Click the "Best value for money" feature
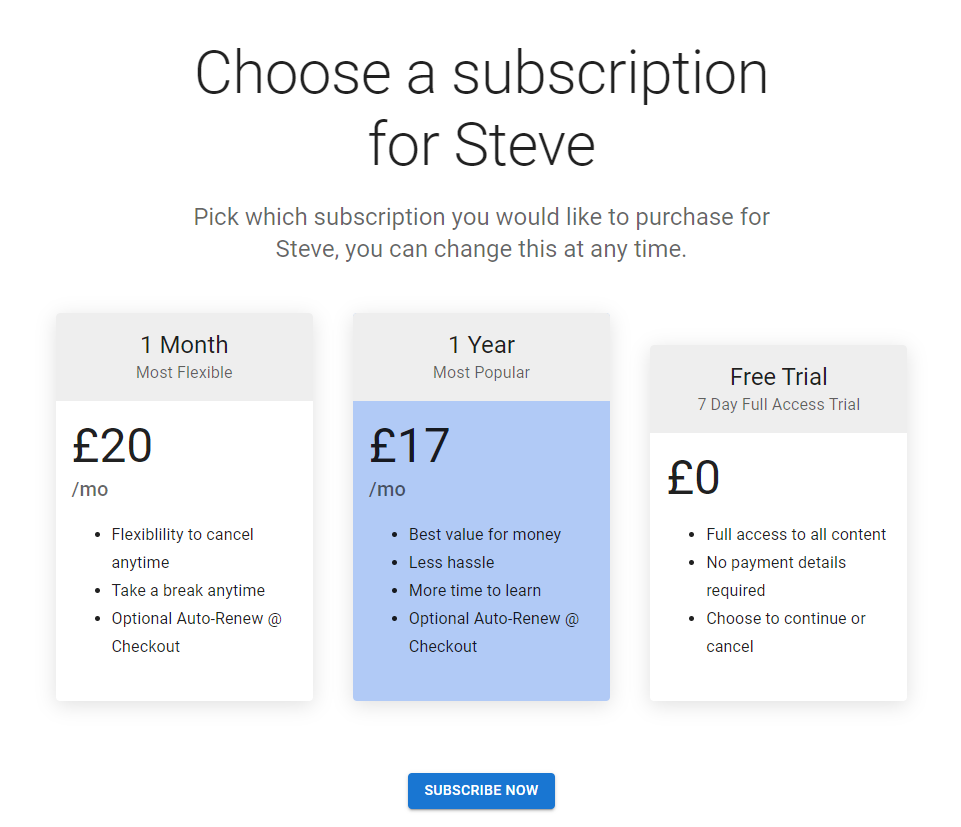The width and height of the screenshot is (961, 827). pos(485,534)
